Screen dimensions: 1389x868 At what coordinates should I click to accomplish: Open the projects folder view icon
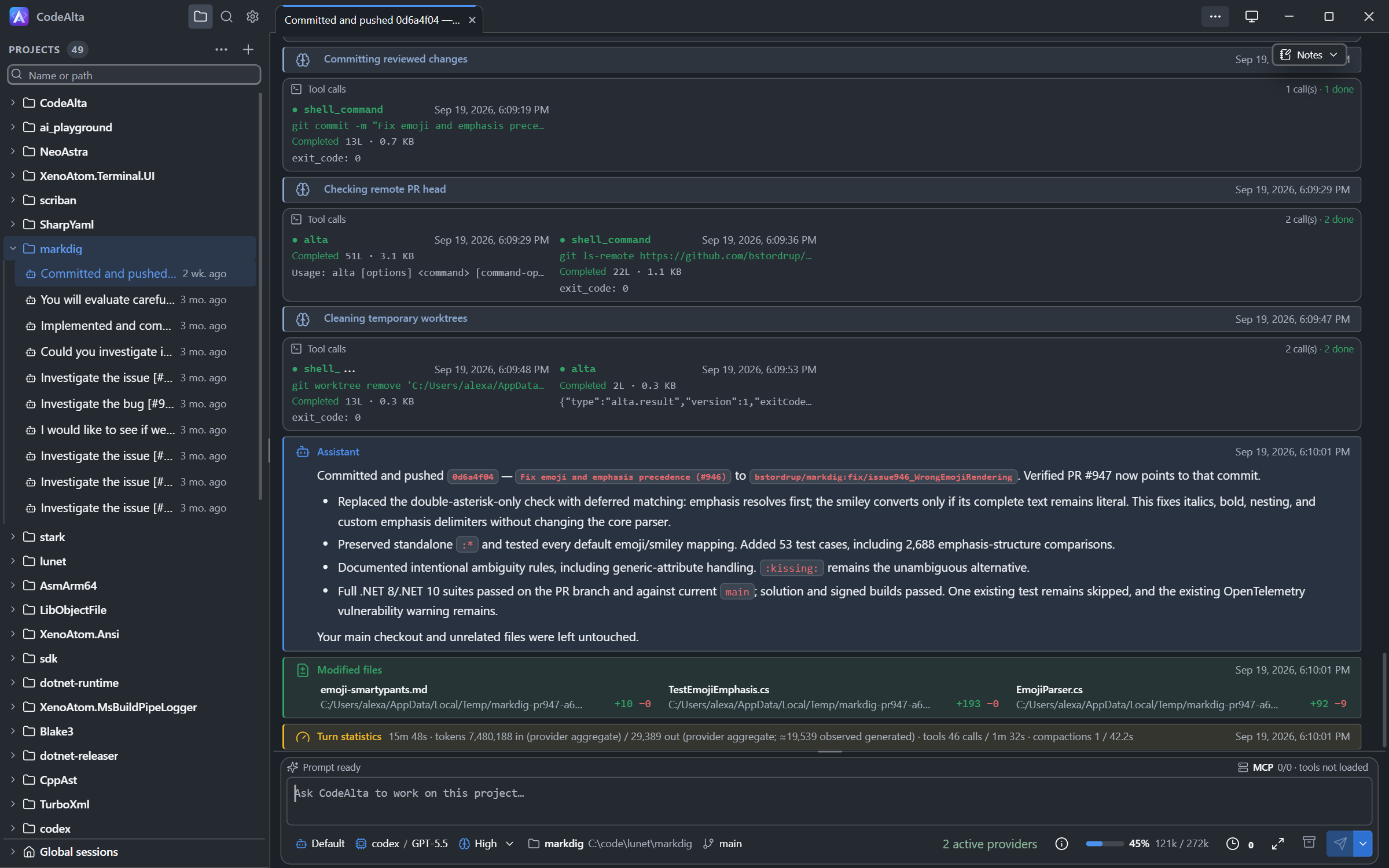point(200,17)
